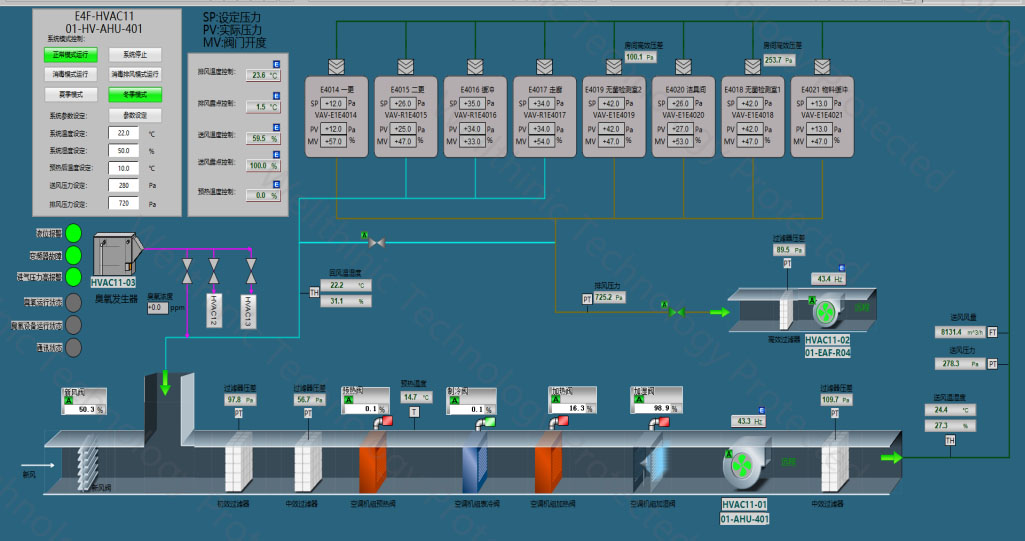Click the E icon above the 23.6 °C value

pyautogui.click(x=277, y=64)
